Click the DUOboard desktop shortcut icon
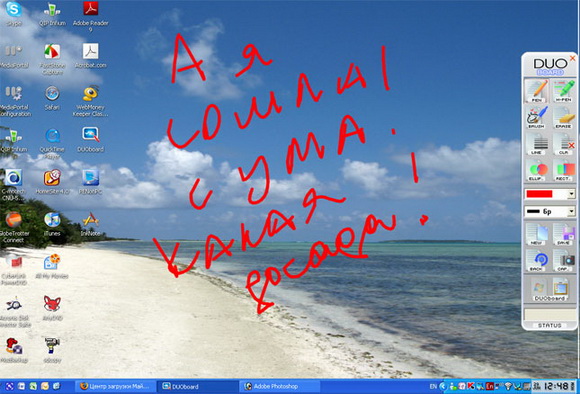 [x=91, y=139]
